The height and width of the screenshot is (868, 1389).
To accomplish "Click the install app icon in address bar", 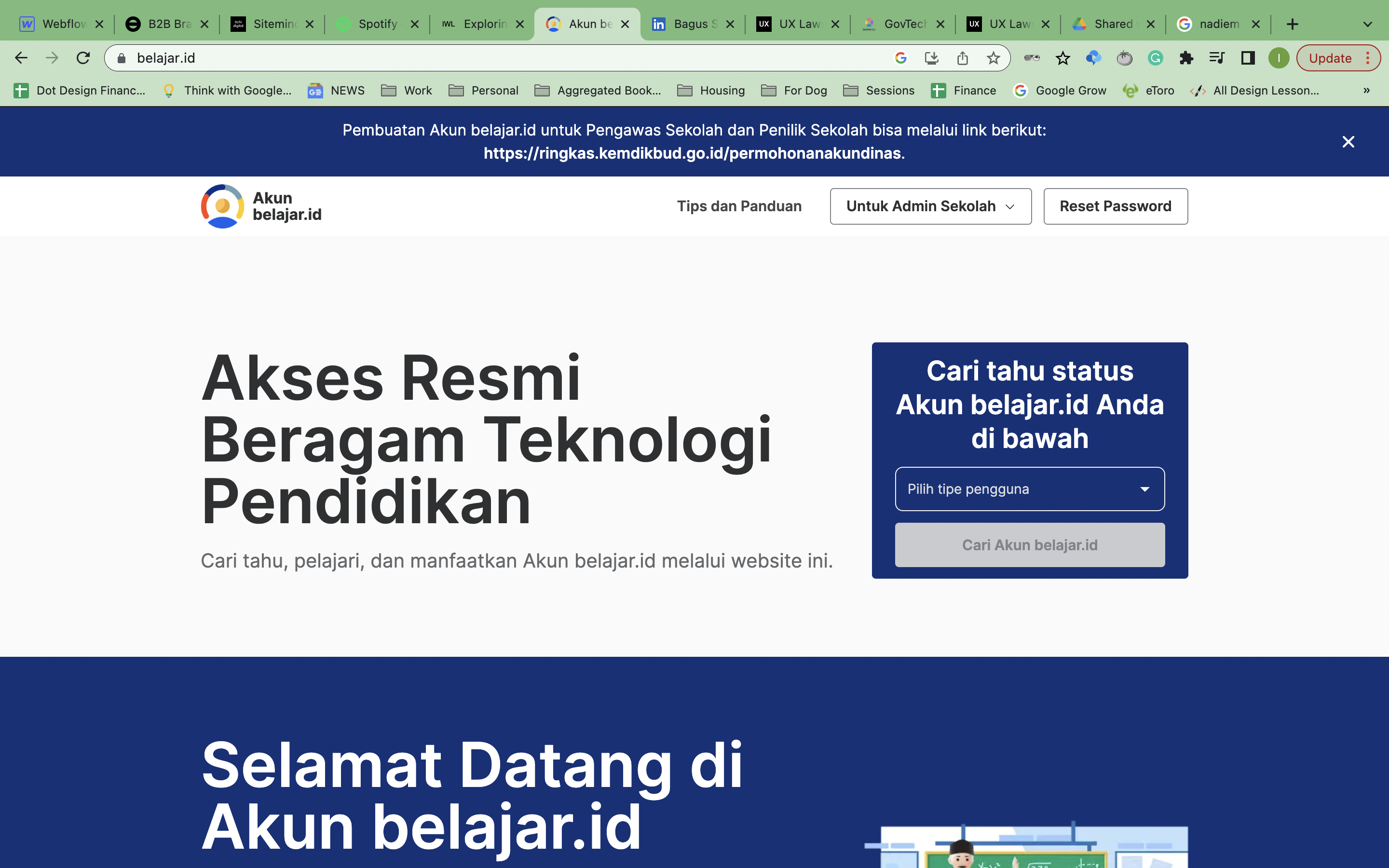I will [x=932, y=58].
